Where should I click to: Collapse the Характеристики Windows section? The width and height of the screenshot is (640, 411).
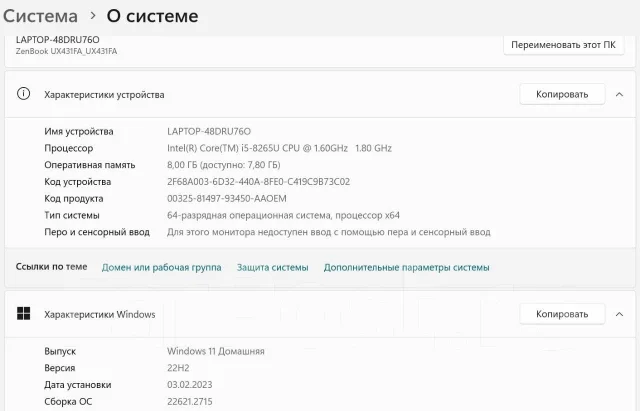point(619,314)
